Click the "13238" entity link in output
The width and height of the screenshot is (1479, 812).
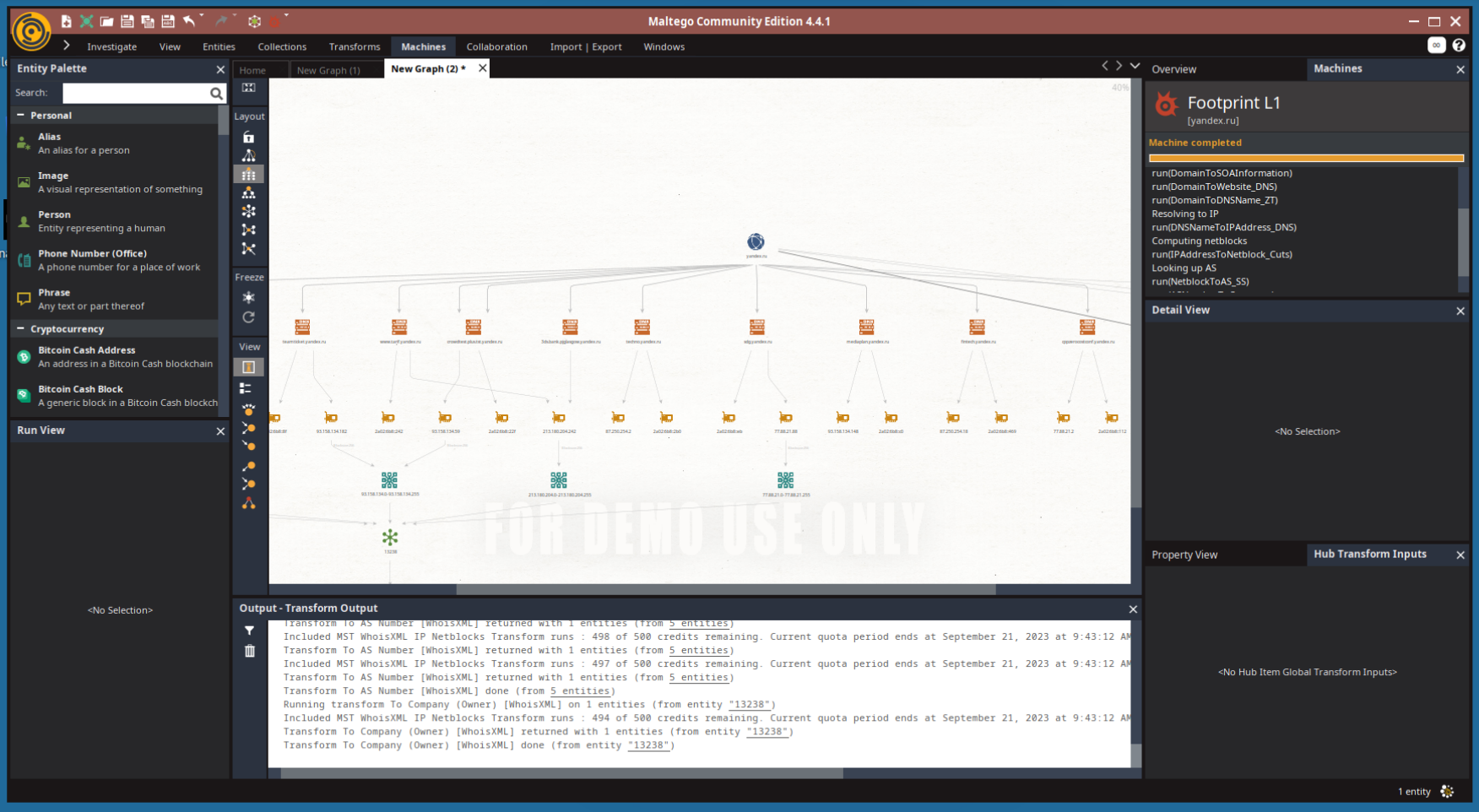pos(648,745)
